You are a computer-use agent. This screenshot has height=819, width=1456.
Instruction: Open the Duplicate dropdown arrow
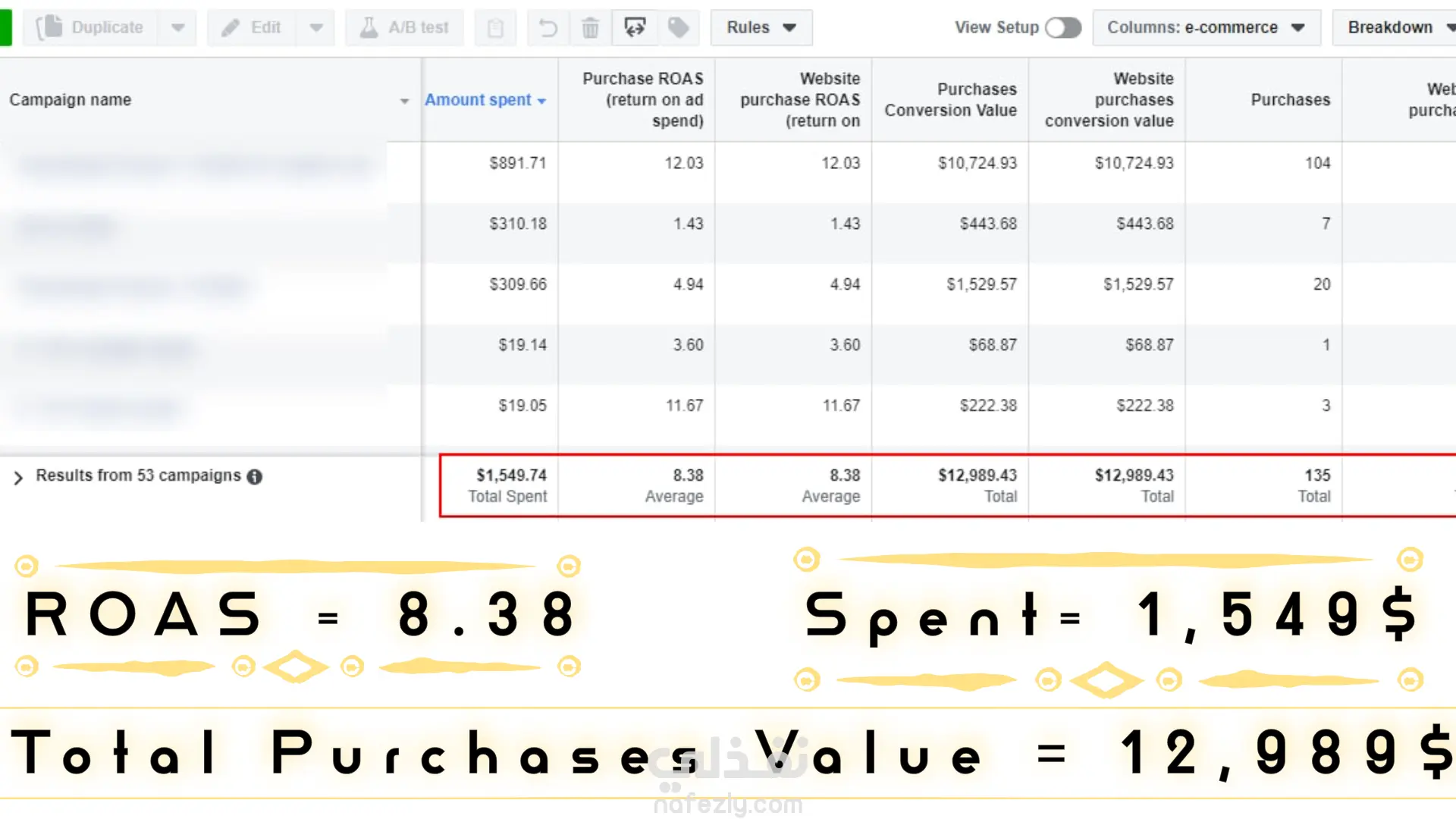click(x=177, y=28)
